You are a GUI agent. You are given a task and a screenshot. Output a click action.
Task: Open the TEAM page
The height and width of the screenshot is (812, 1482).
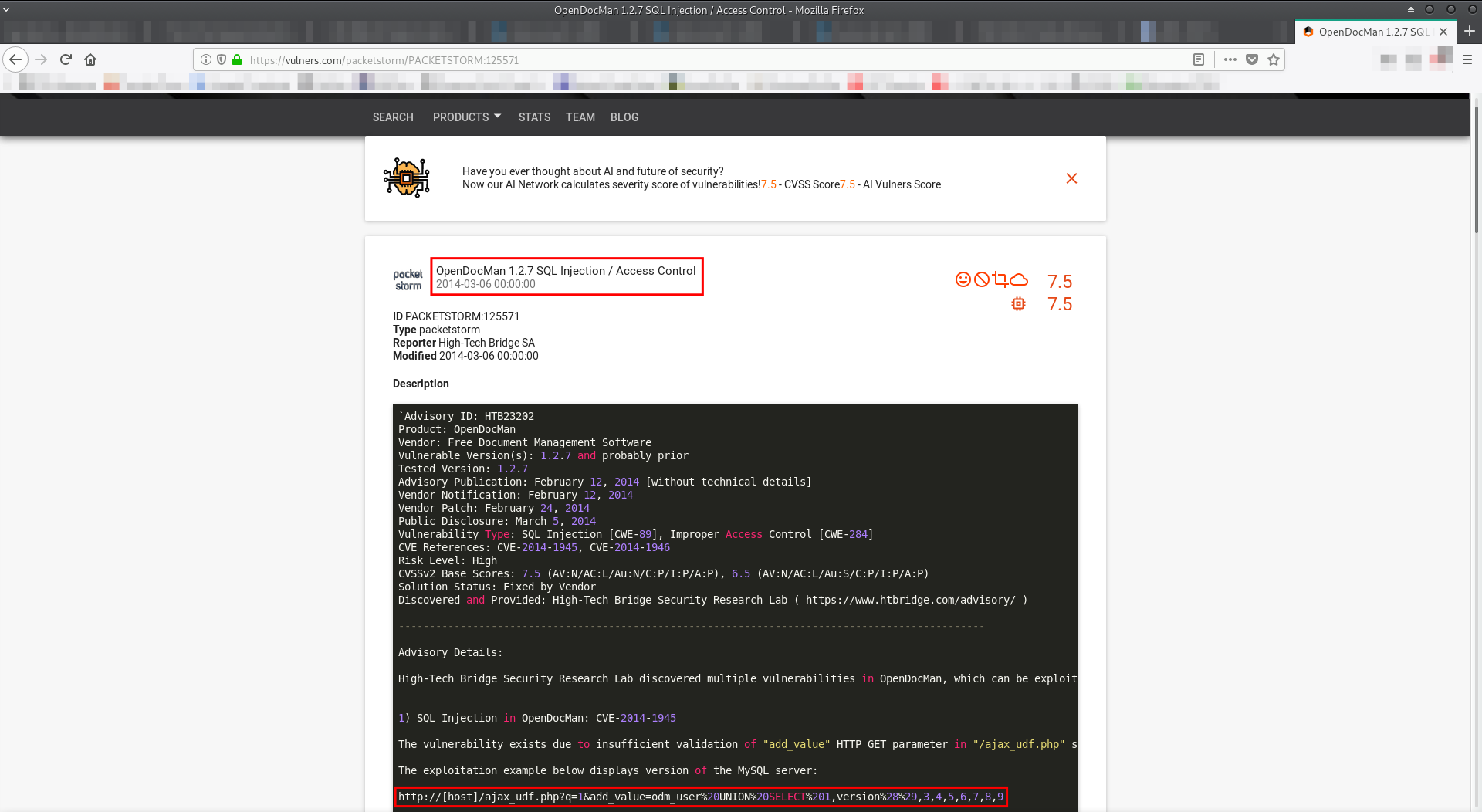pos(580,117)
